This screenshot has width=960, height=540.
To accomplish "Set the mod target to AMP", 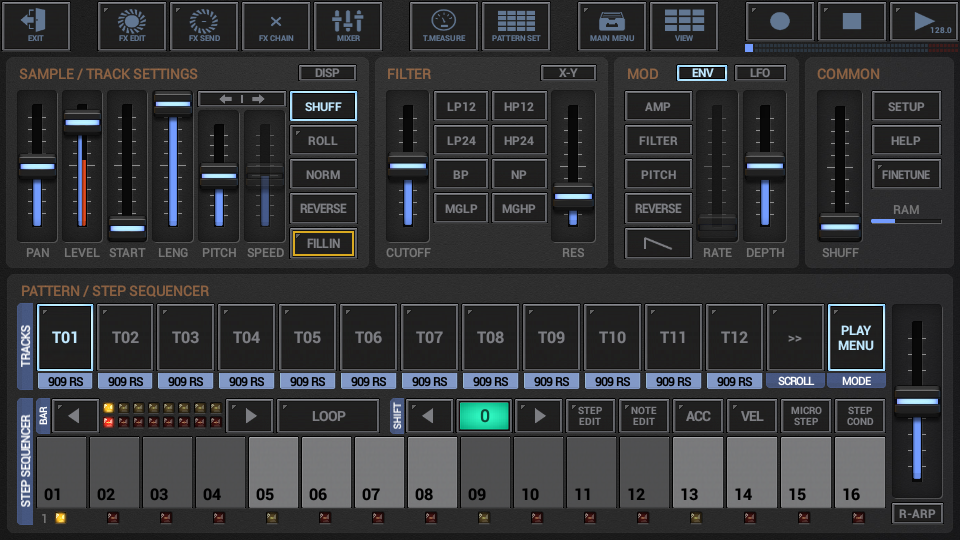I will pos(658,107).
